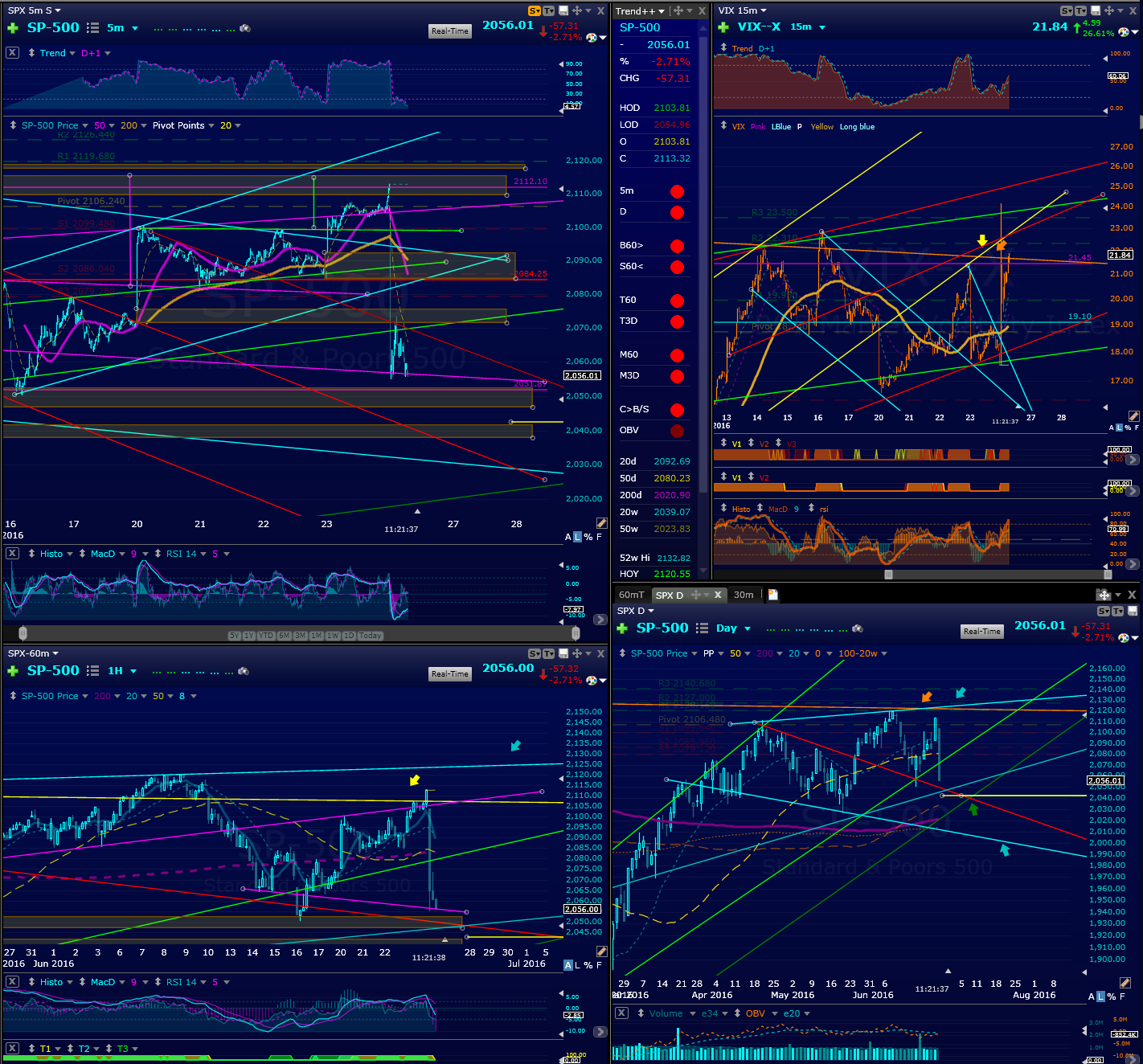
Task: Add a symbol with green plus in SPX D panel
Action: pyautogui.click(x=622, y=628)
